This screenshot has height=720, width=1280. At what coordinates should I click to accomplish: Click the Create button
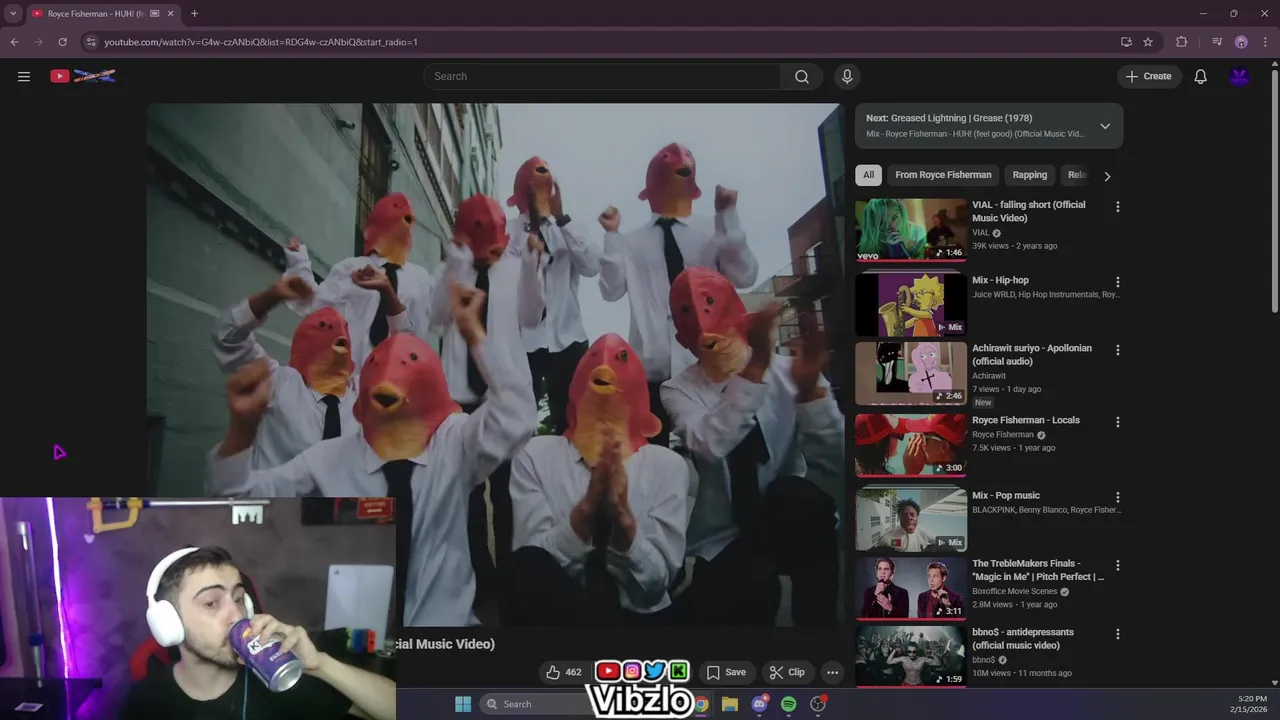[x=1148, y=76]
